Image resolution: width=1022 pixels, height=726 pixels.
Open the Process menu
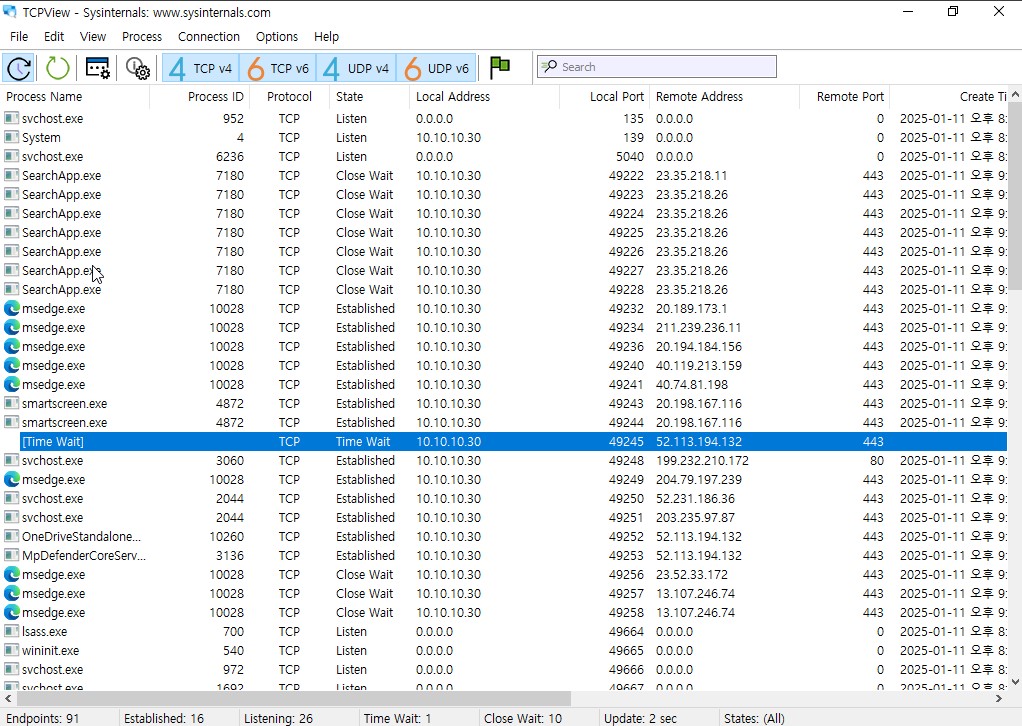tap(141, 36)
